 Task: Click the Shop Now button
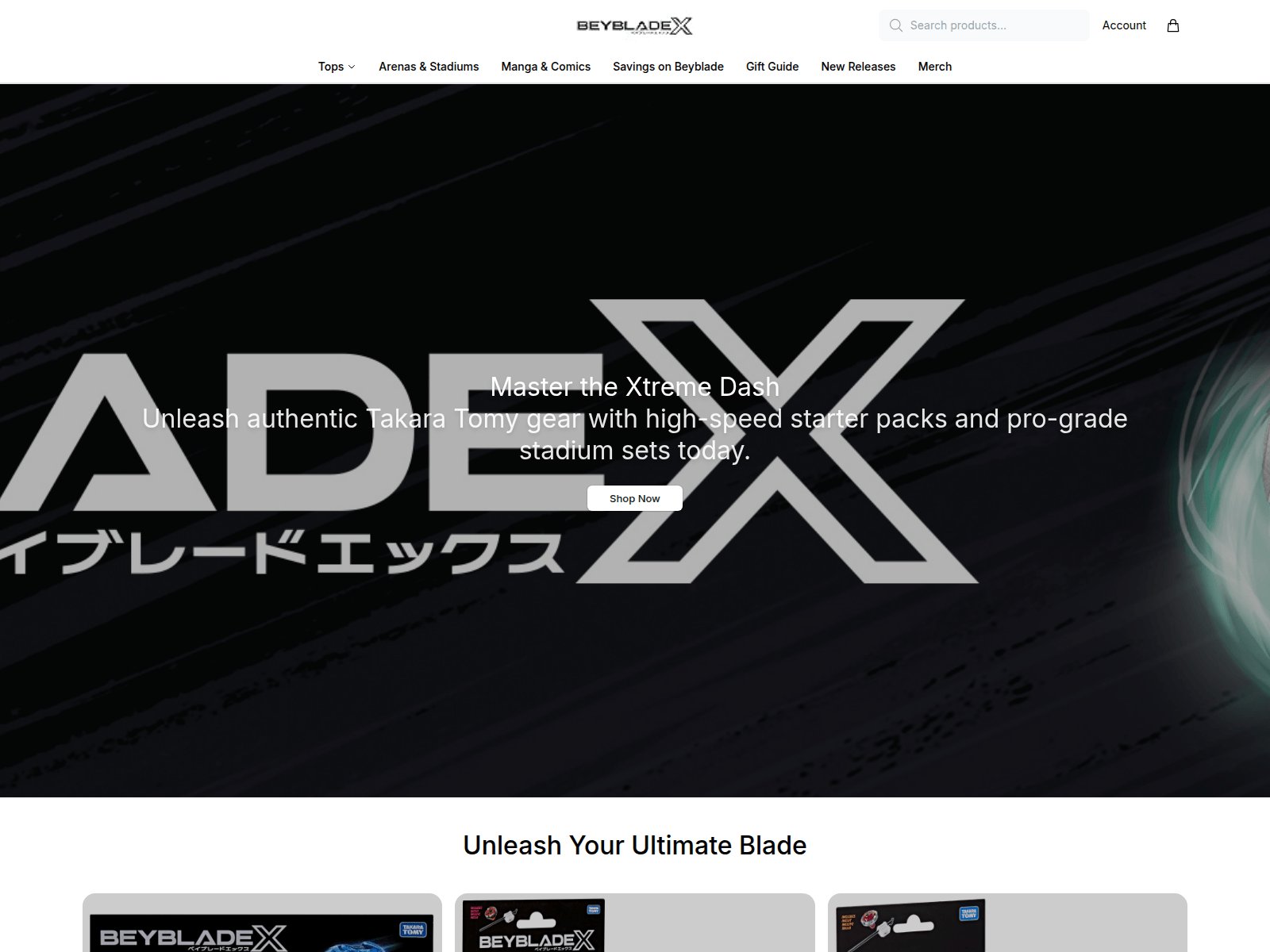(x=635, y=498)
